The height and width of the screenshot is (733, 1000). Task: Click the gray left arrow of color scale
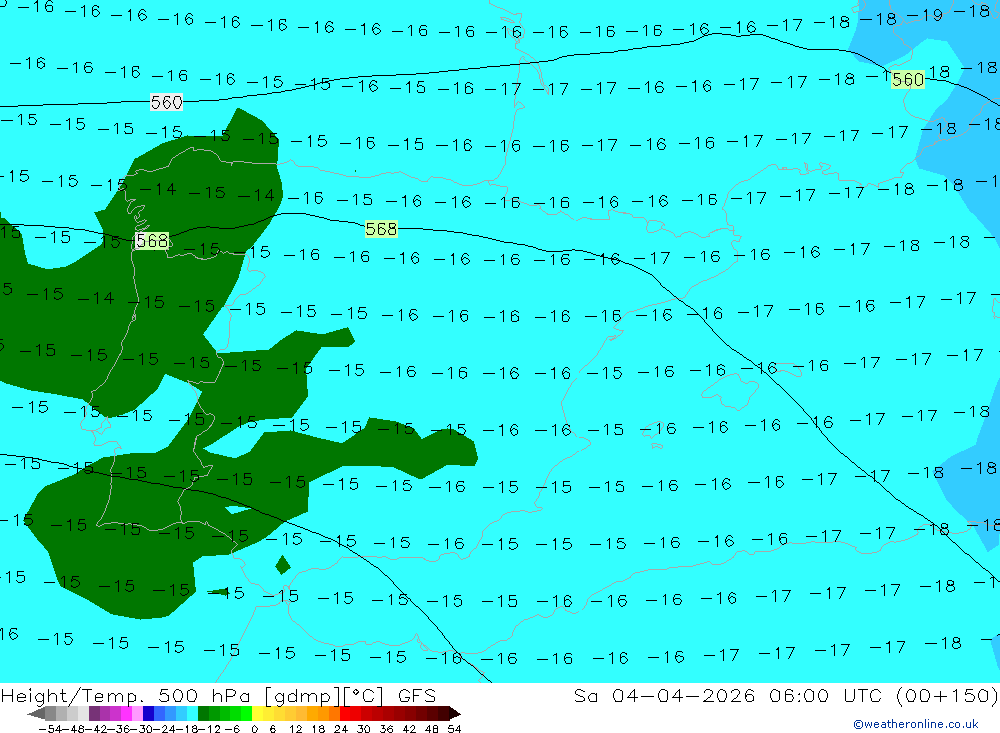(36, 714)
